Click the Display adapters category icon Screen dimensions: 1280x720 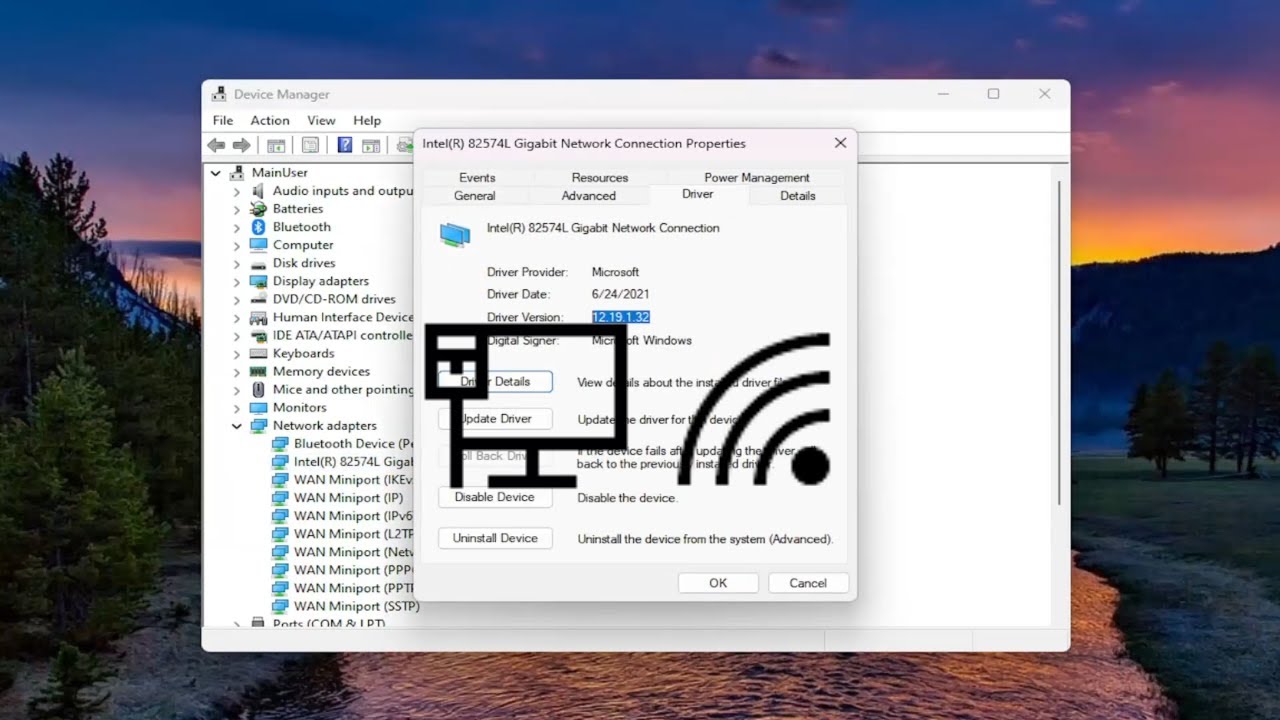258,281
